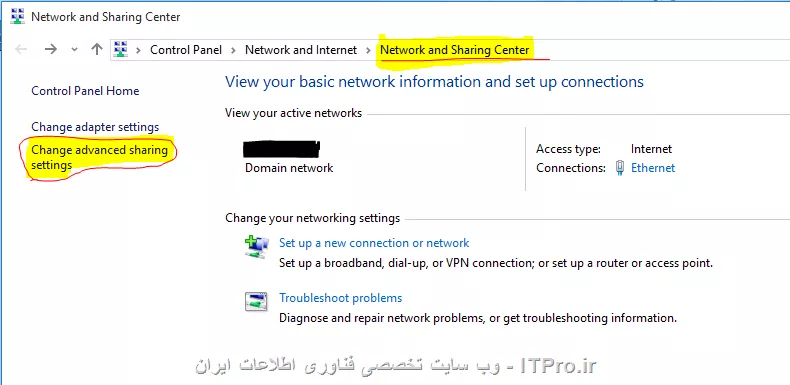Open Change adapter settings
The height and width of the screenshot is (385, 790).
tap(95, 127)
